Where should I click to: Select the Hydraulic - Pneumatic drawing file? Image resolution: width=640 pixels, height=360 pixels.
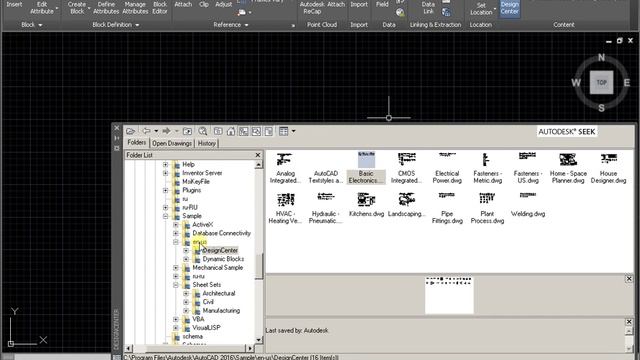coord(326,208)
